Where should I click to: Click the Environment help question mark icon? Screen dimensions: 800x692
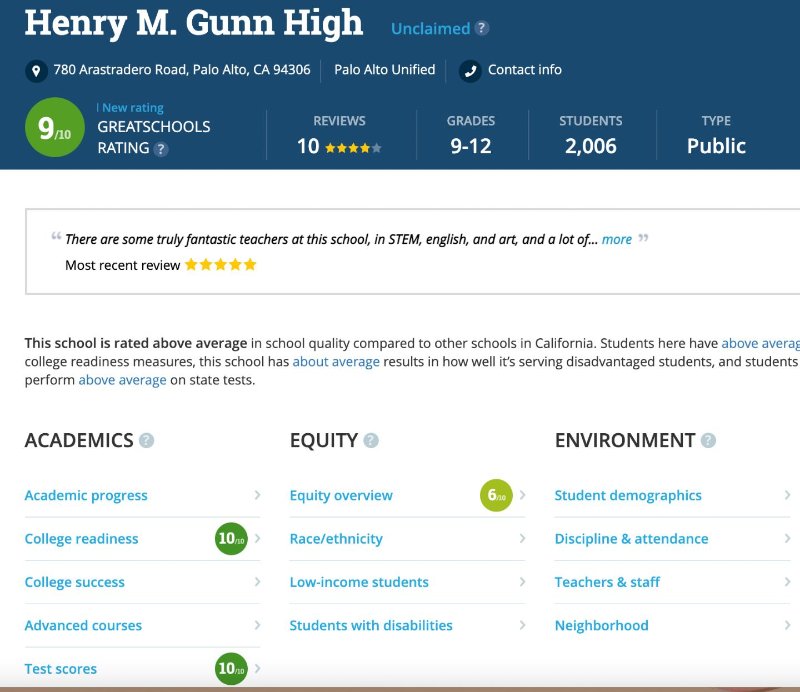click(x=708, y=440)
